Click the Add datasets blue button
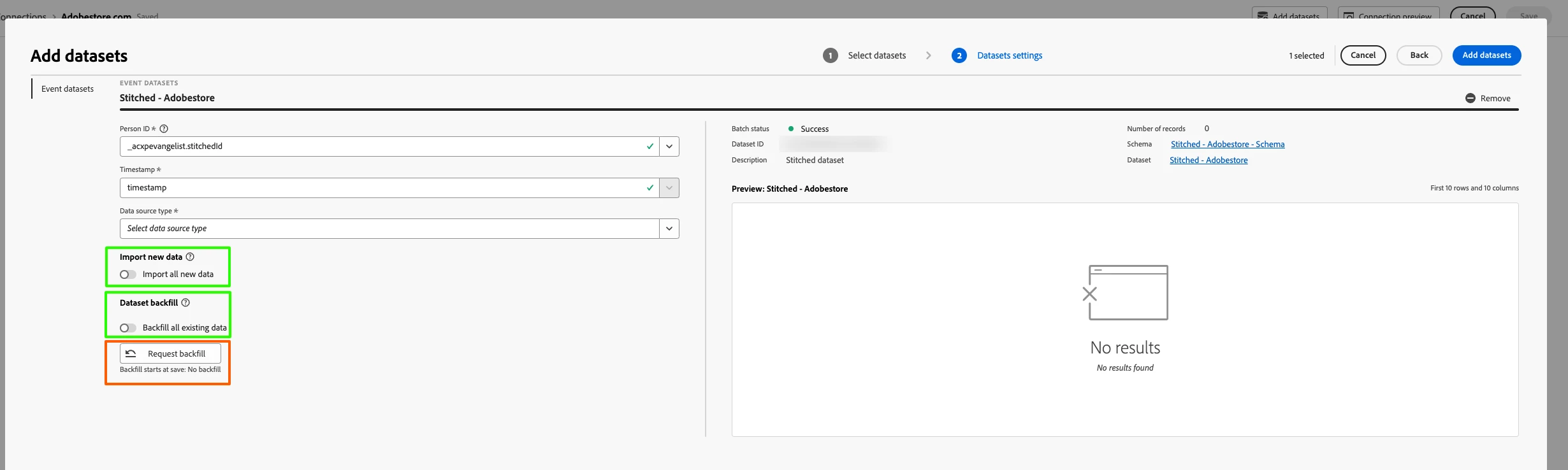This screenshot has height=470, width=1568. point(1486,55)
